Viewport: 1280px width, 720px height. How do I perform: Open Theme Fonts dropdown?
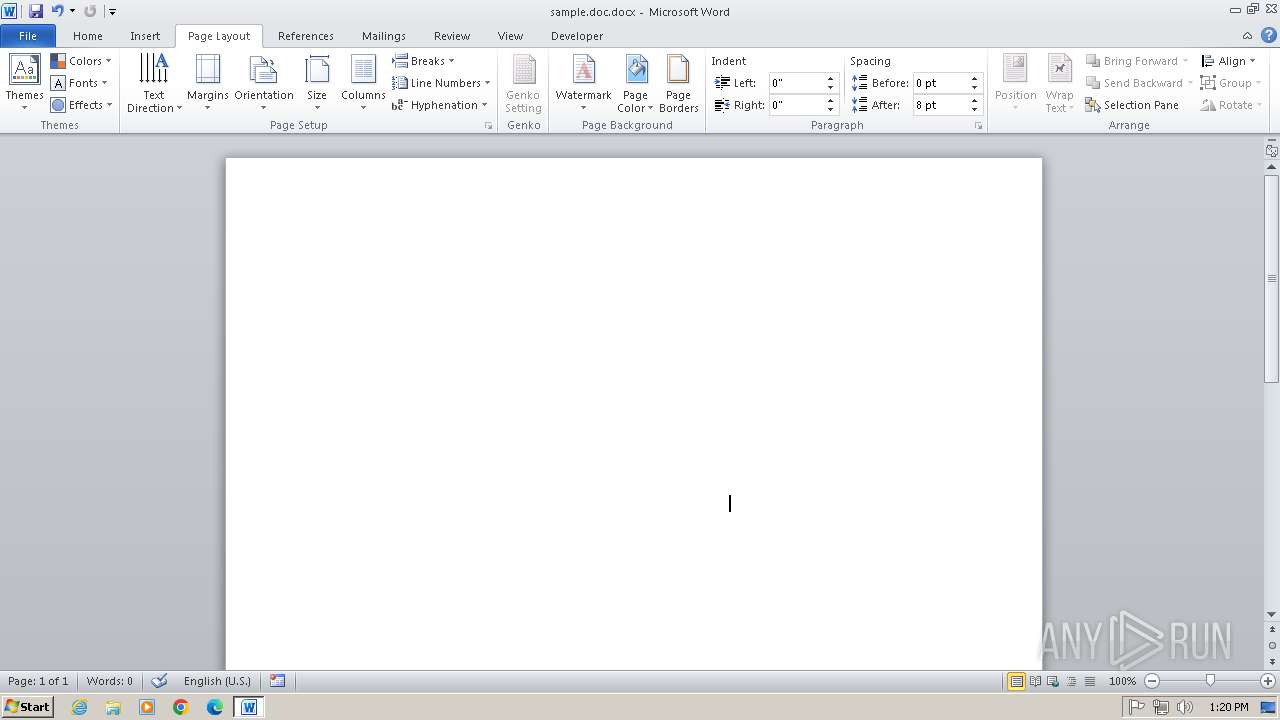click(x=80, y=83)
